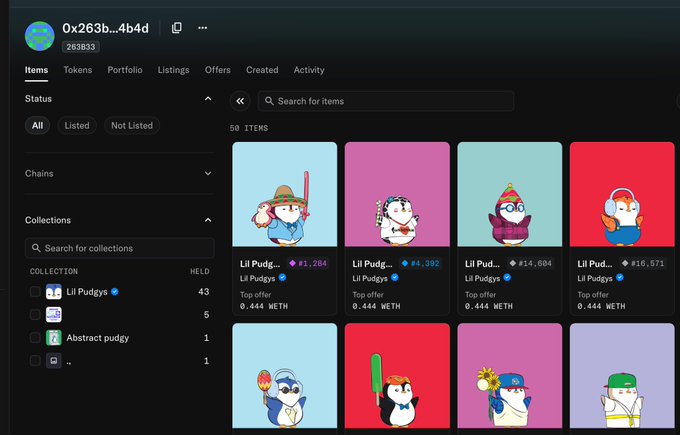Click rarity rank badge #16,571
Viewport: 680px width, 435px height.
coord(642,263)
